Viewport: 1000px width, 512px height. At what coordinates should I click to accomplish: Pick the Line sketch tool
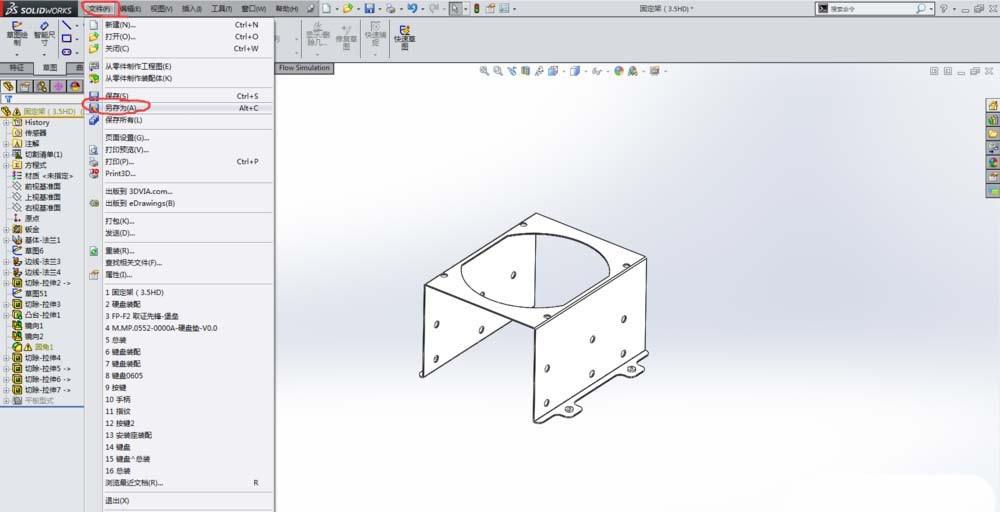tap(66, 26)
